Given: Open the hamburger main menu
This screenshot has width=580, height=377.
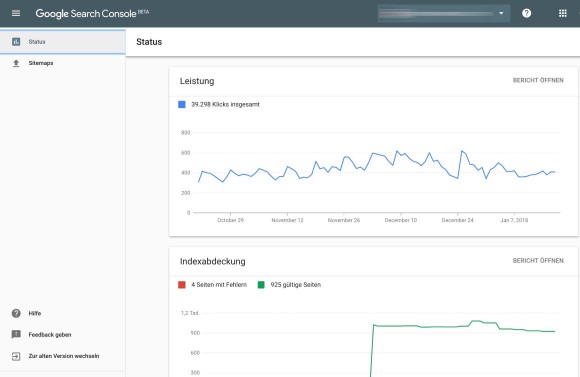Looking at the screenshot, I should pos(16,13).
